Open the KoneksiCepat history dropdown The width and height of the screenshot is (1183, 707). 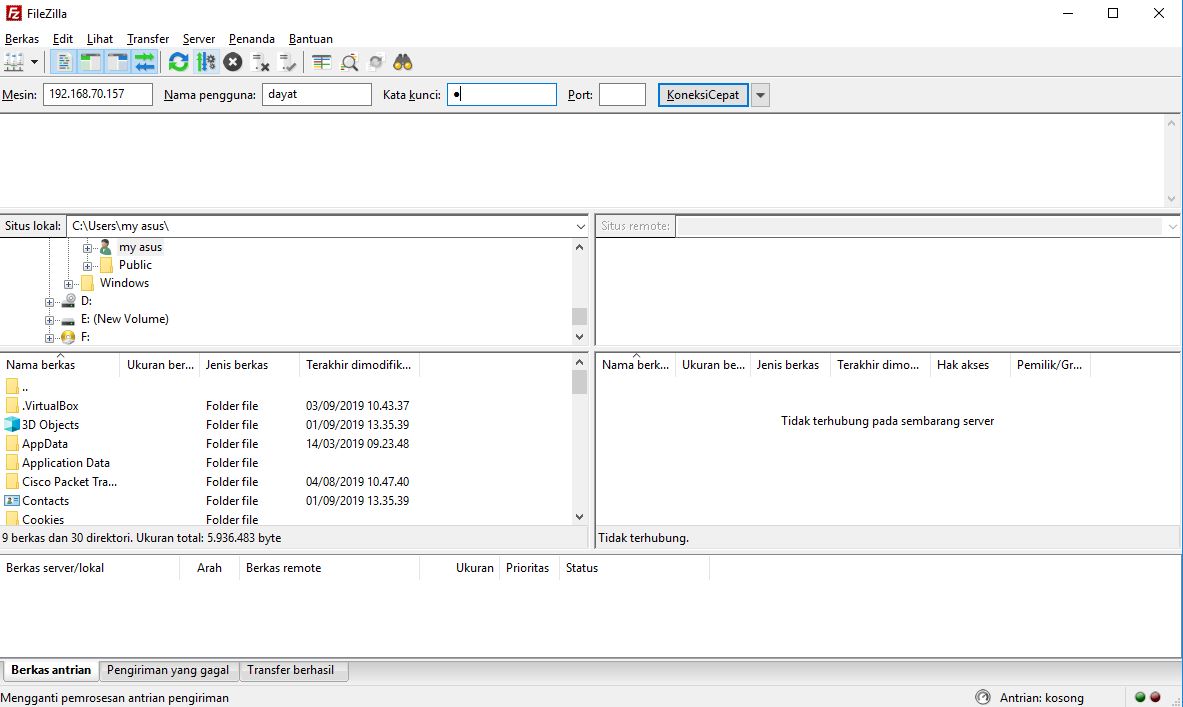760,94
